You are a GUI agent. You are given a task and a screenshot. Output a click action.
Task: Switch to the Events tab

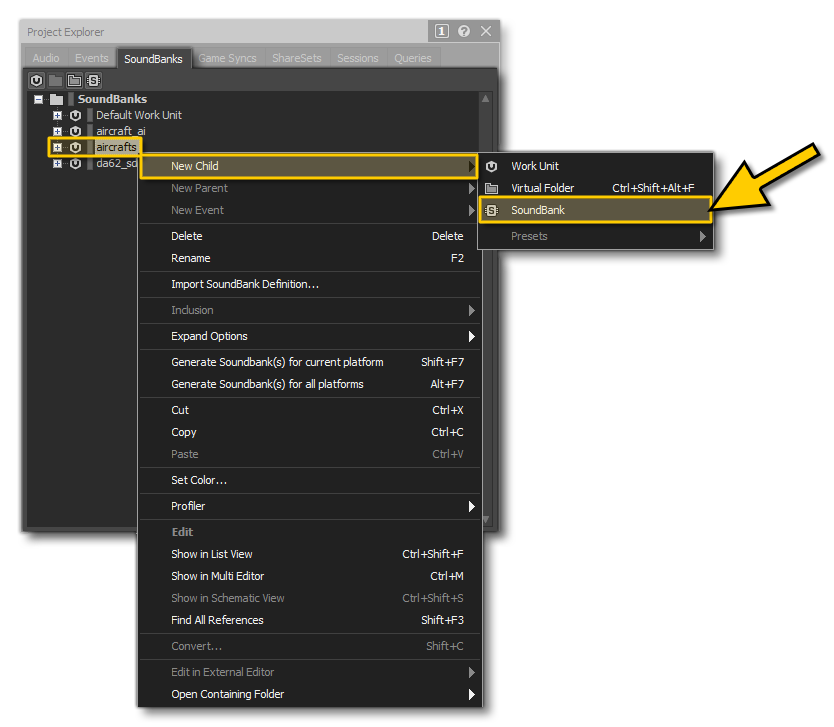pos(91,57)
